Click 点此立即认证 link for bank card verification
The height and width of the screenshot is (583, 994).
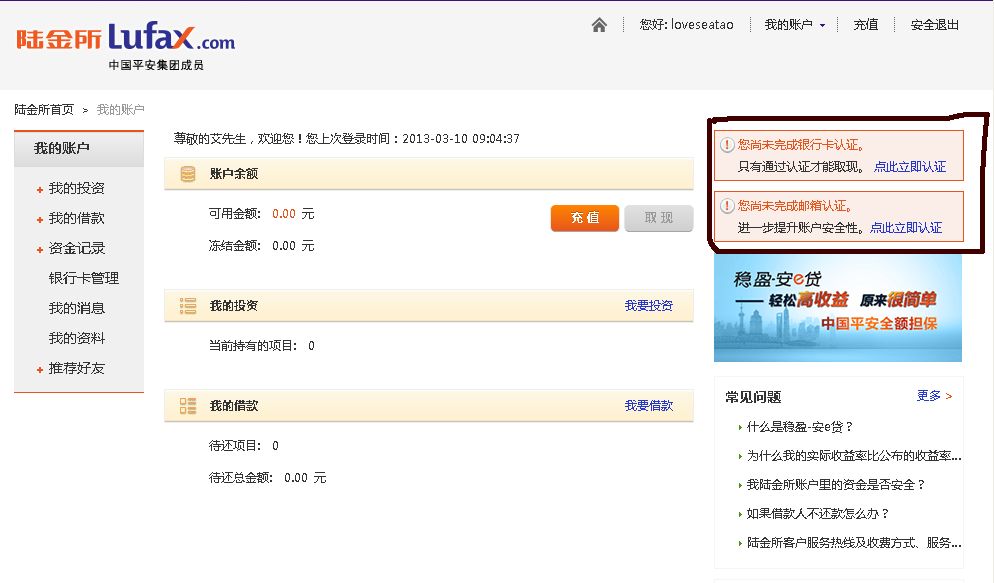(909, 167)
